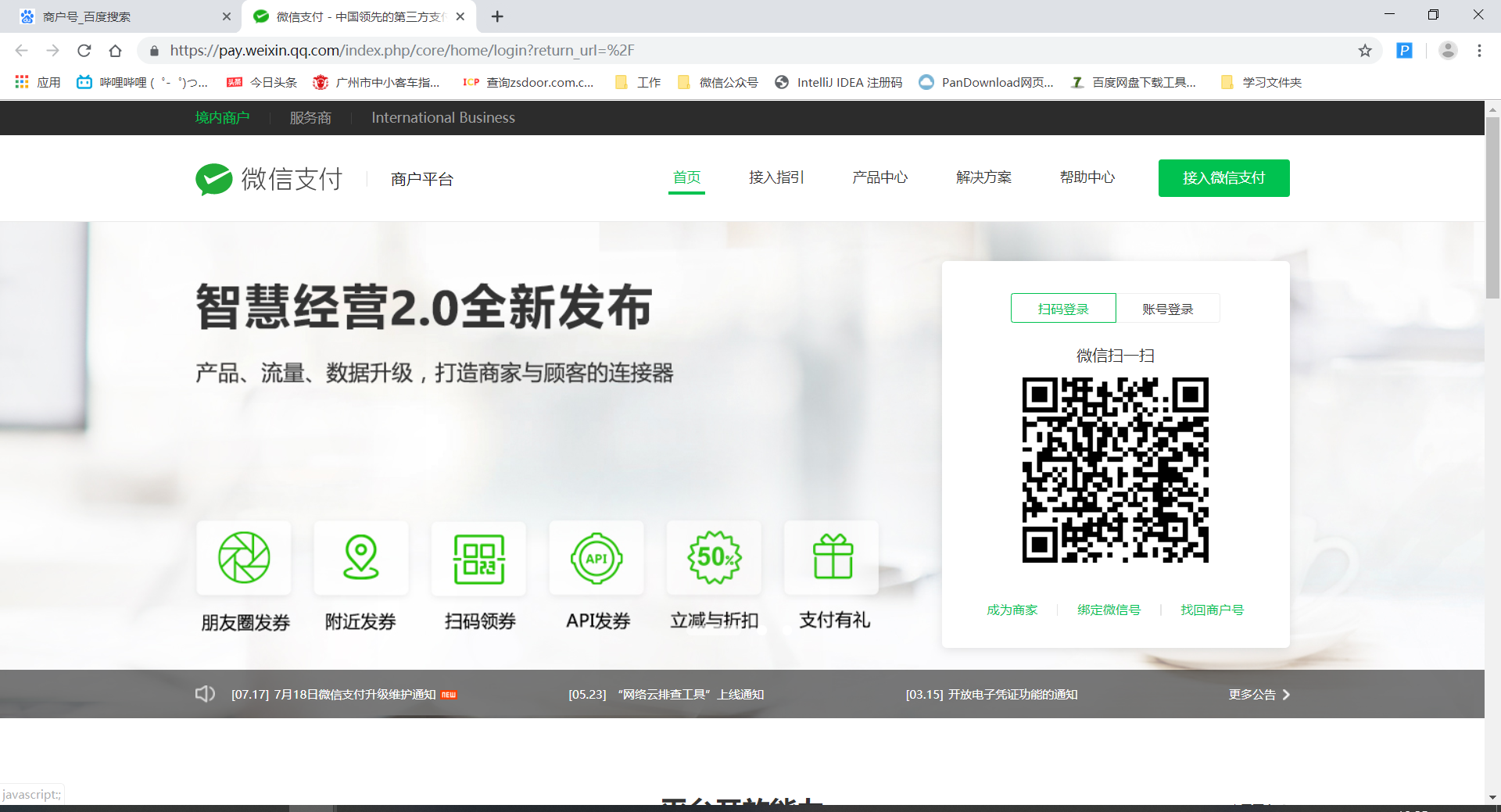This screenshot has height=812, width=1501.
Task: Follow the 找回商户号 link
Action: tap(1213, 610)
